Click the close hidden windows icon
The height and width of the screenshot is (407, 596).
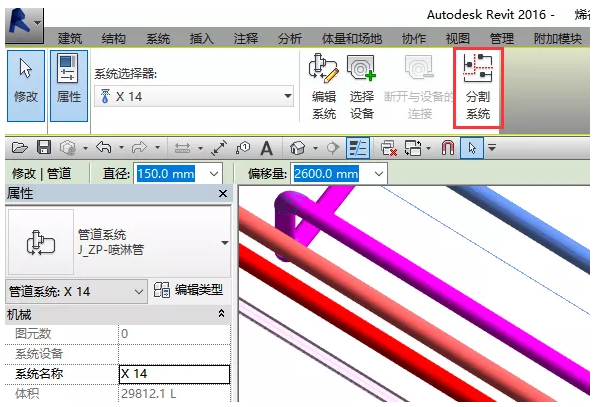point(389,148)
